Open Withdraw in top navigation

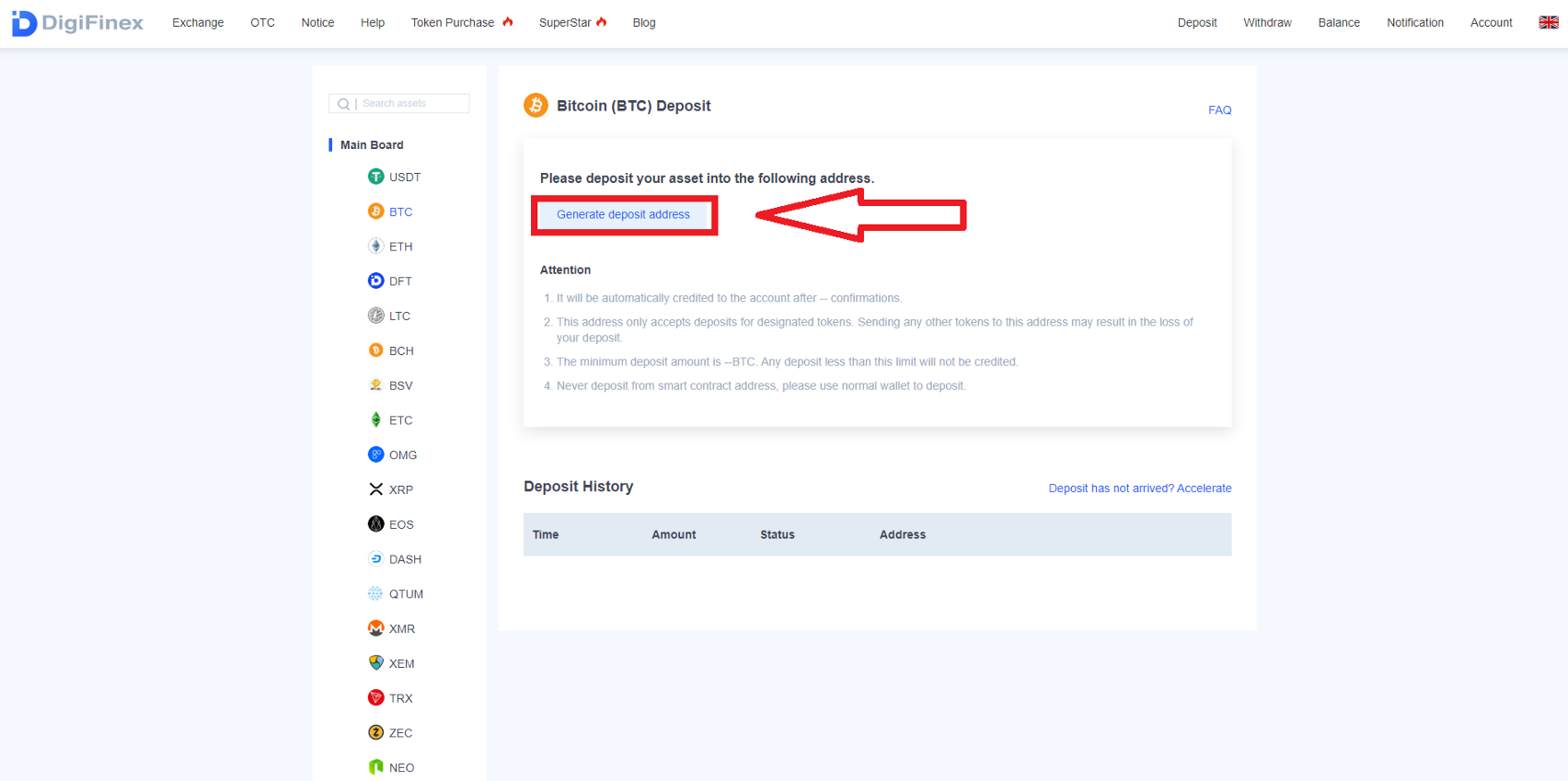coord(1267,23)
